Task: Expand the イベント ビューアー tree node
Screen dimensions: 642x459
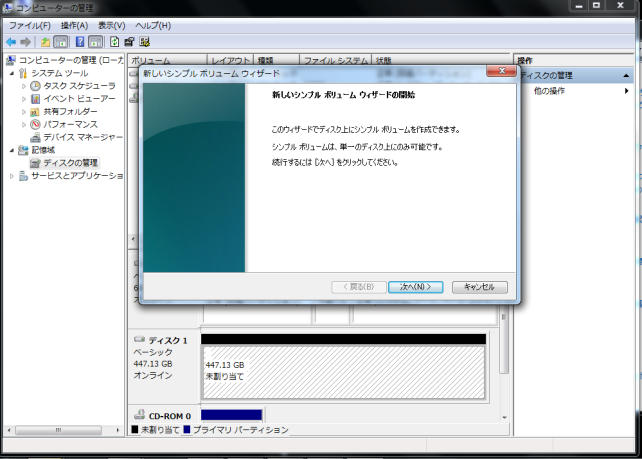Action: pyautogui.click(x=24, y=99)
